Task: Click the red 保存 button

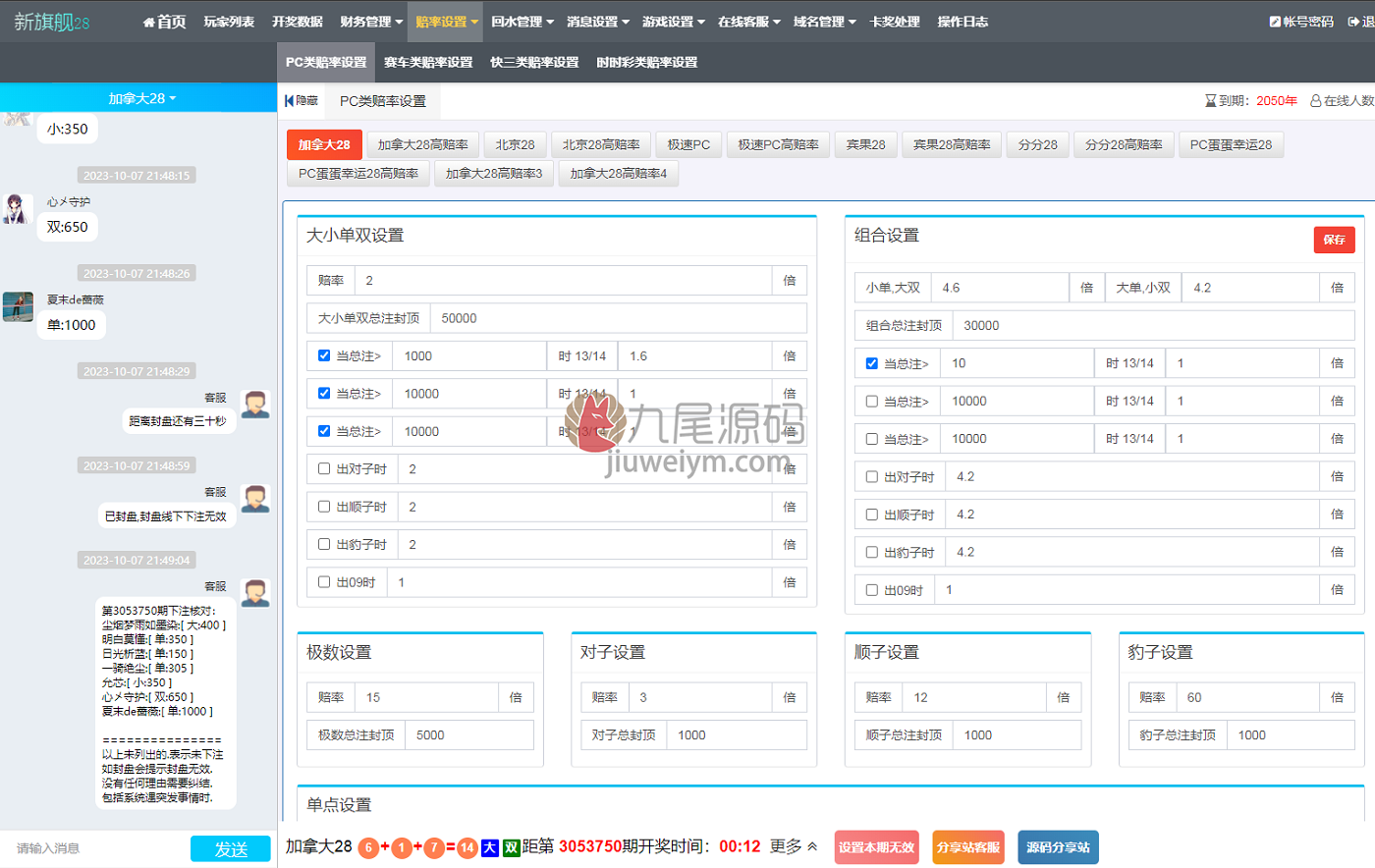Action: click(x=1334, y=240)
